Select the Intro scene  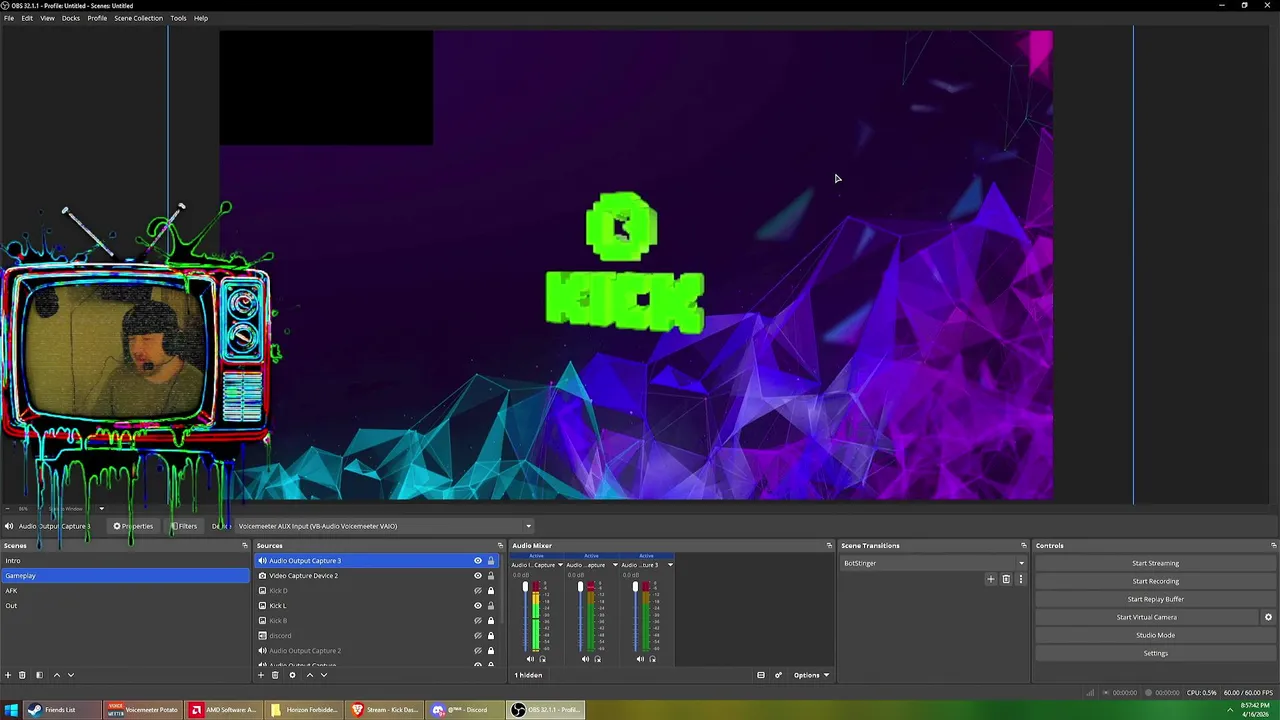pyautogui.click(x=125, y=561)
